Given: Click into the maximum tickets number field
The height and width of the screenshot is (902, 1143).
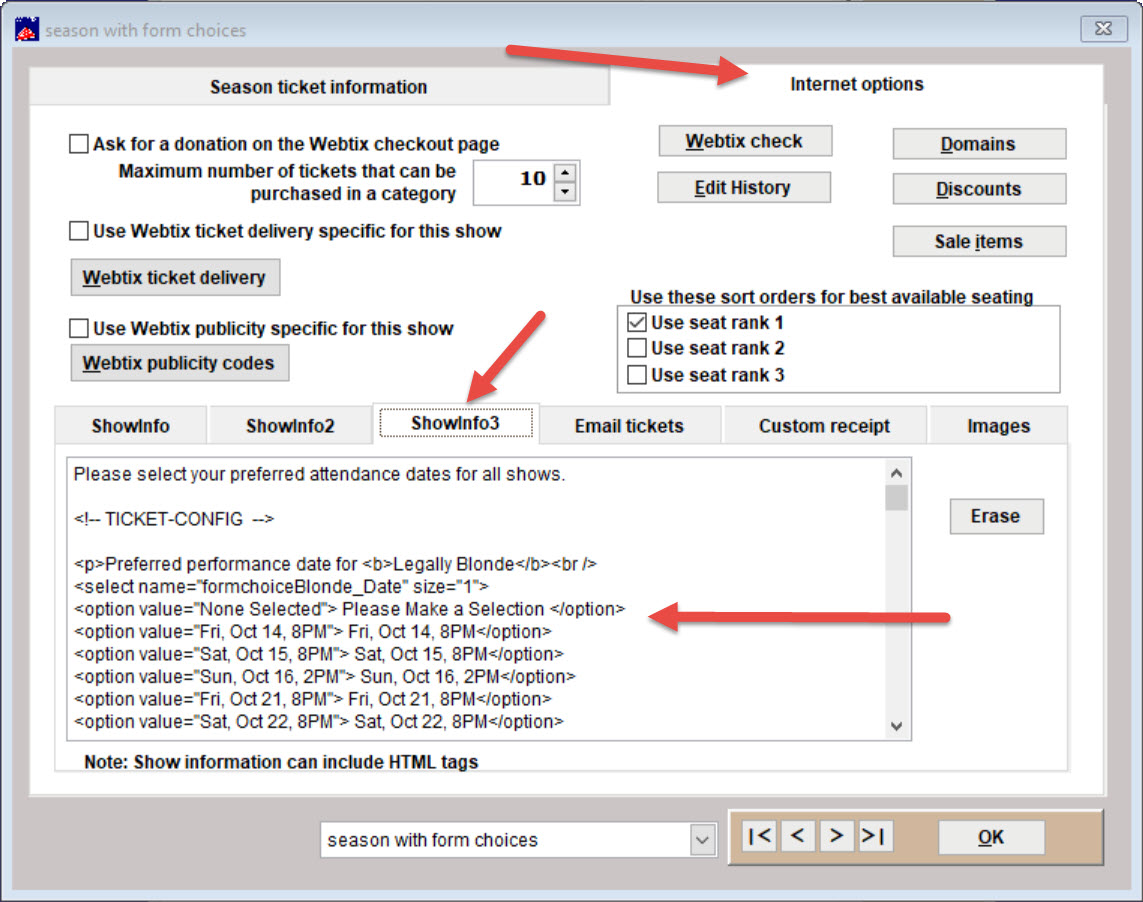Looking at the screenshot, I should coord(513,182).
